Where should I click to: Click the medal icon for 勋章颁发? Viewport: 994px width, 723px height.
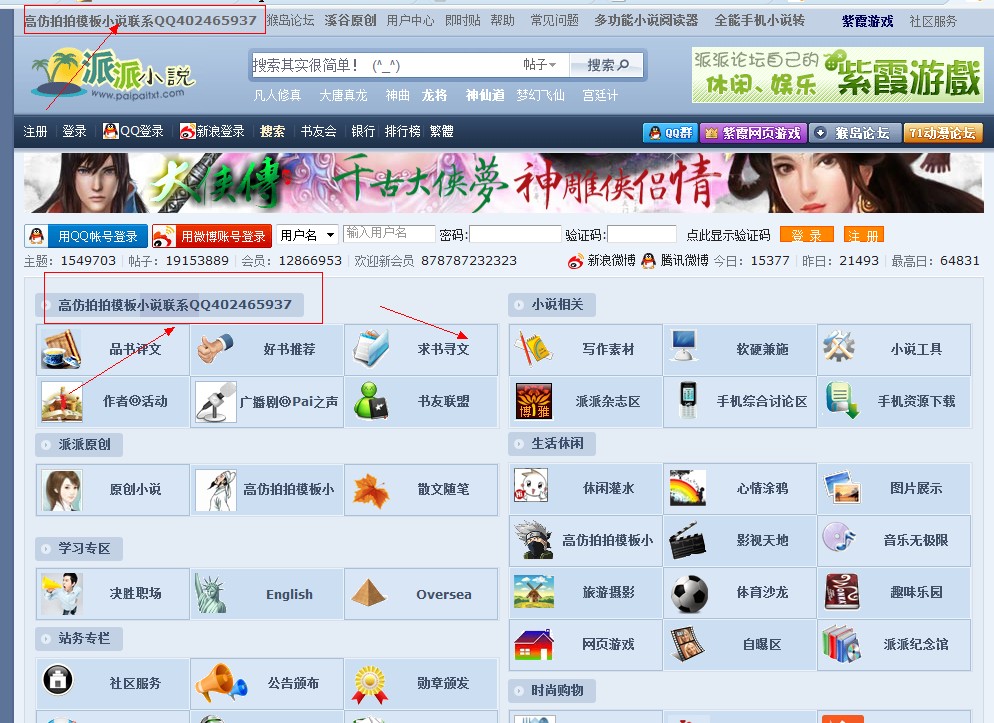[x=372, y=684]
